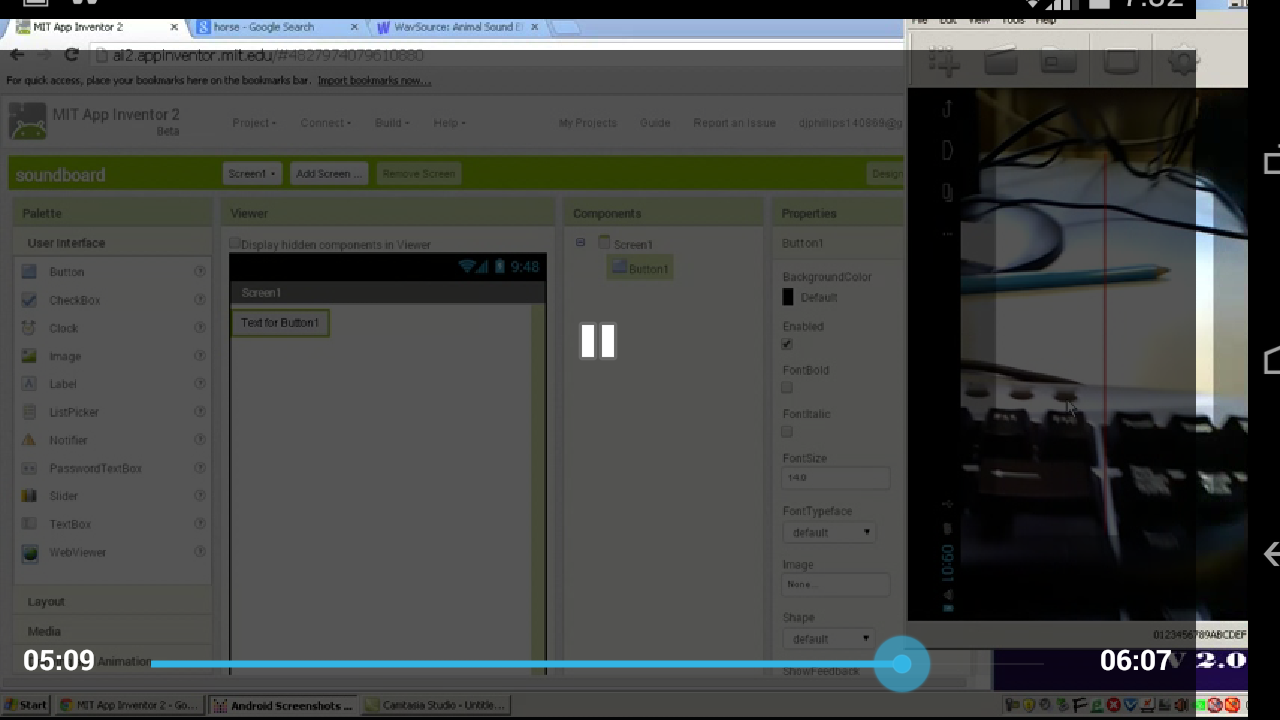This screenshot has width=1280, height=720.
Task: Open help for the ListPicker component
Action: click(200, 412)
